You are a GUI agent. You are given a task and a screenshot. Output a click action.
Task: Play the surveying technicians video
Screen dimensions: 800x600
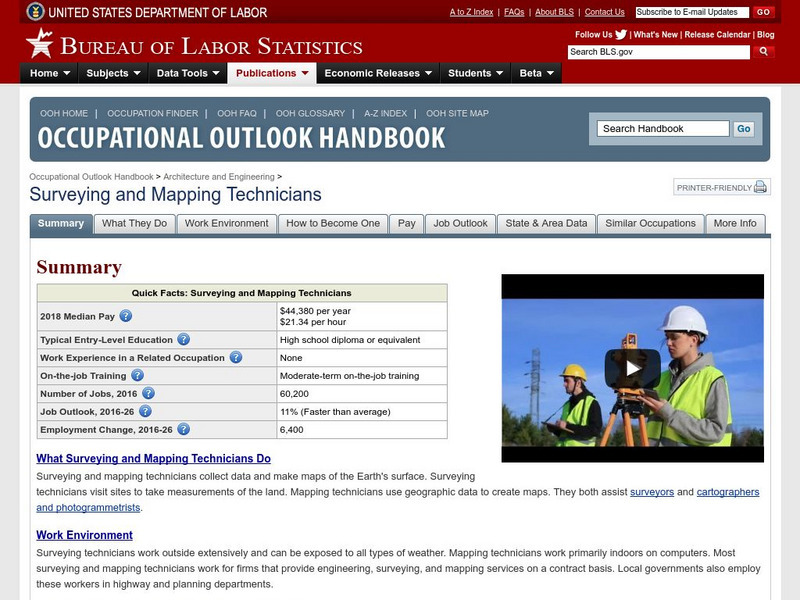click(x=633, y=368)
